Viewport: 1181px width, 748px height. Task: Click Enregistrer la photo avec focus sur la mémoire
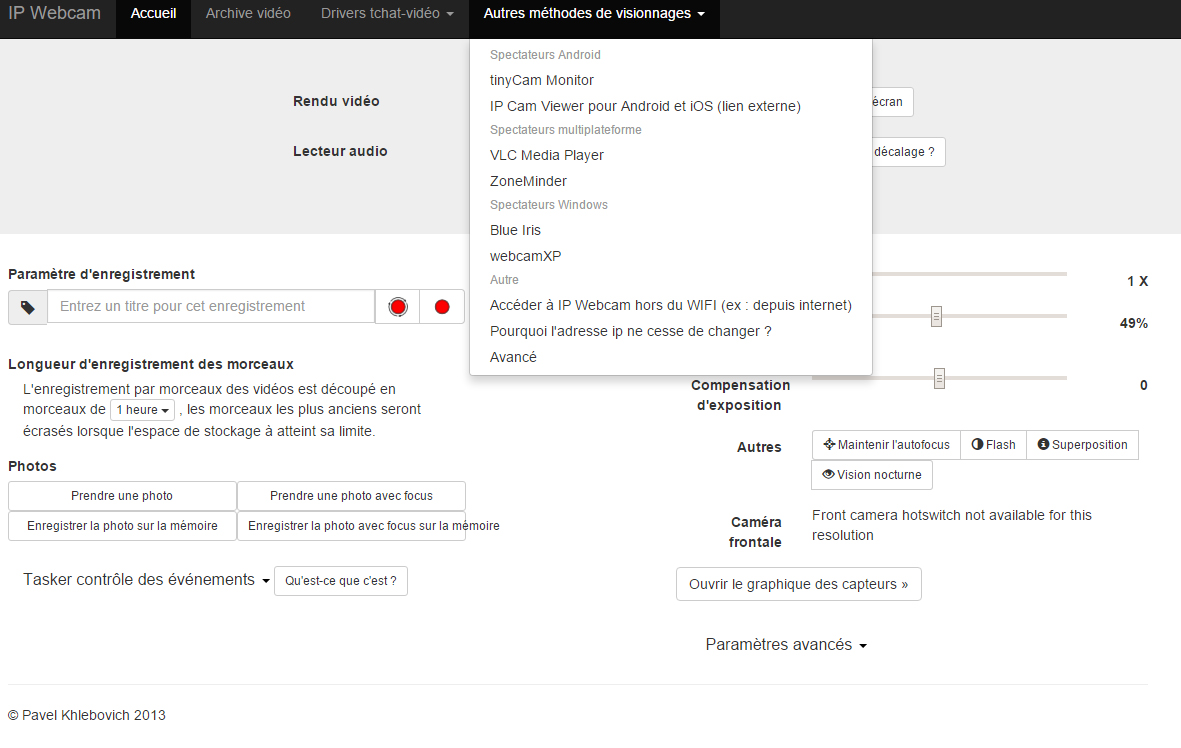coord(351,526)
